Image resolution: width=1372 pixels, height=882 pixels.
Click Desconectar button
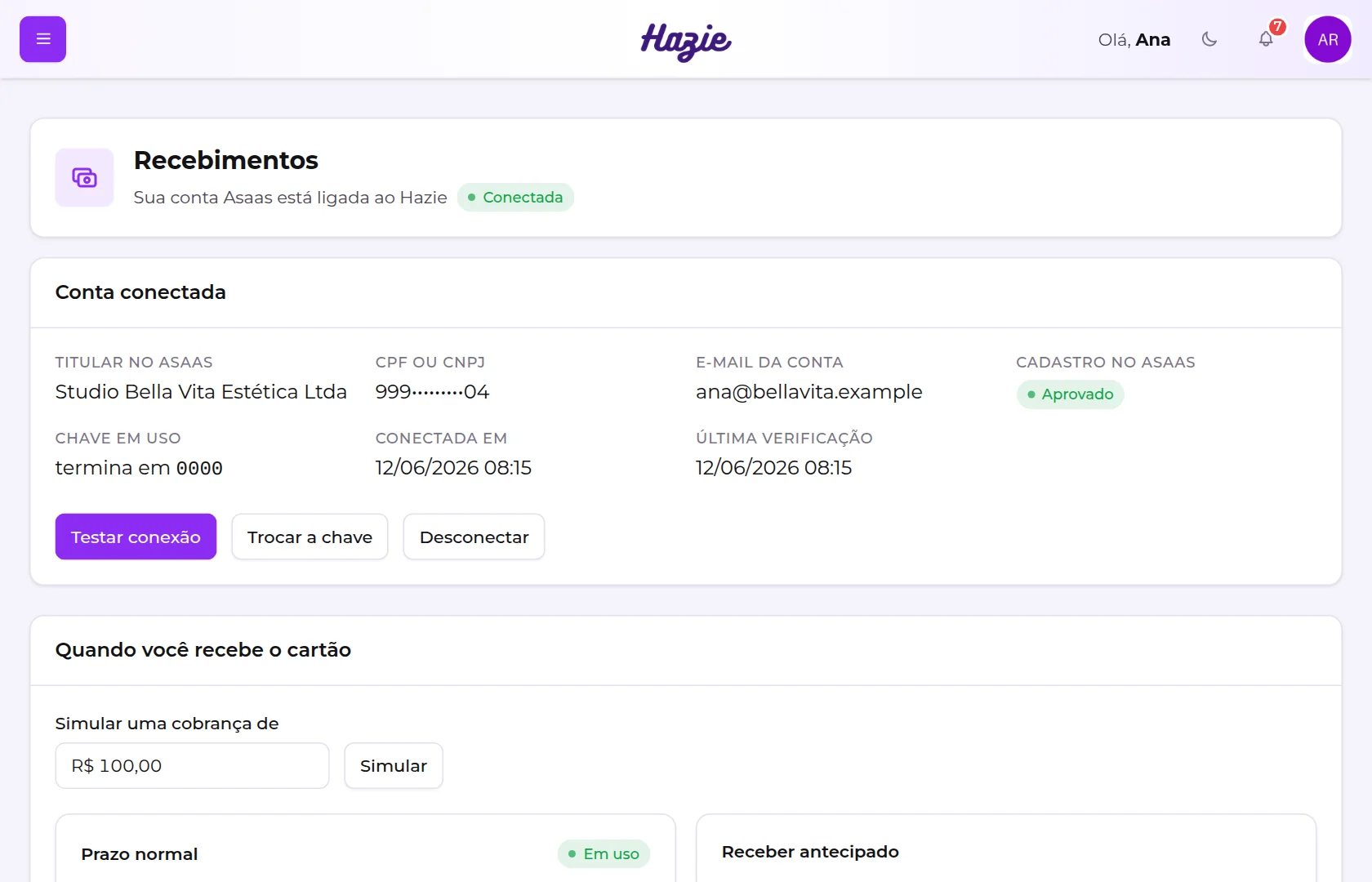(x=474, y=537)
